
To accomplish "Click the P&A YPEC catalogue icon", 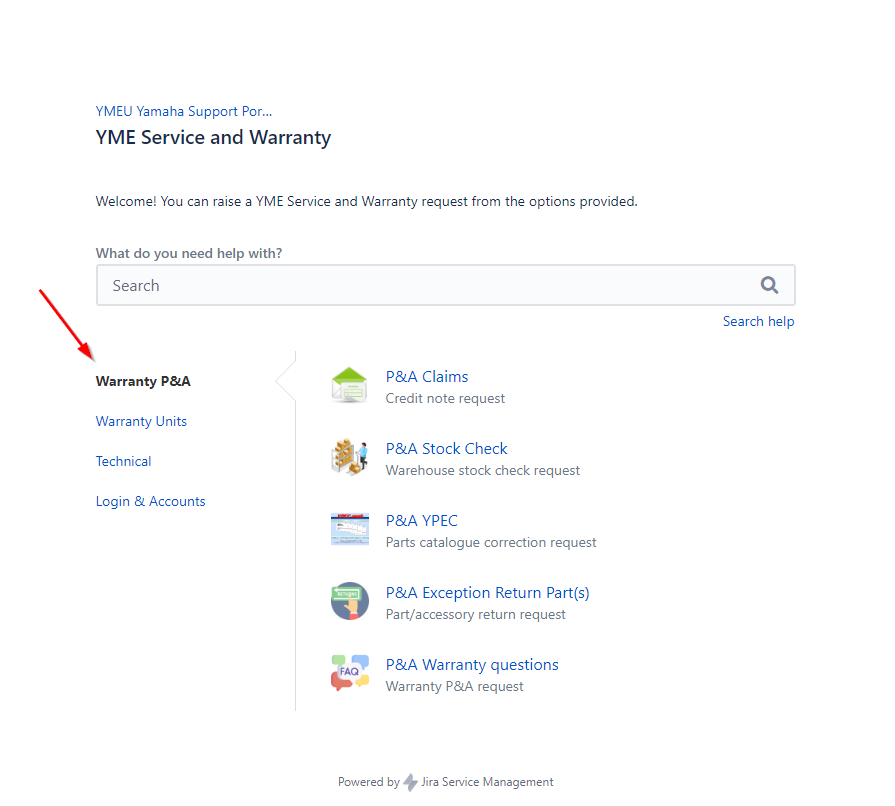I will point(349,529).
